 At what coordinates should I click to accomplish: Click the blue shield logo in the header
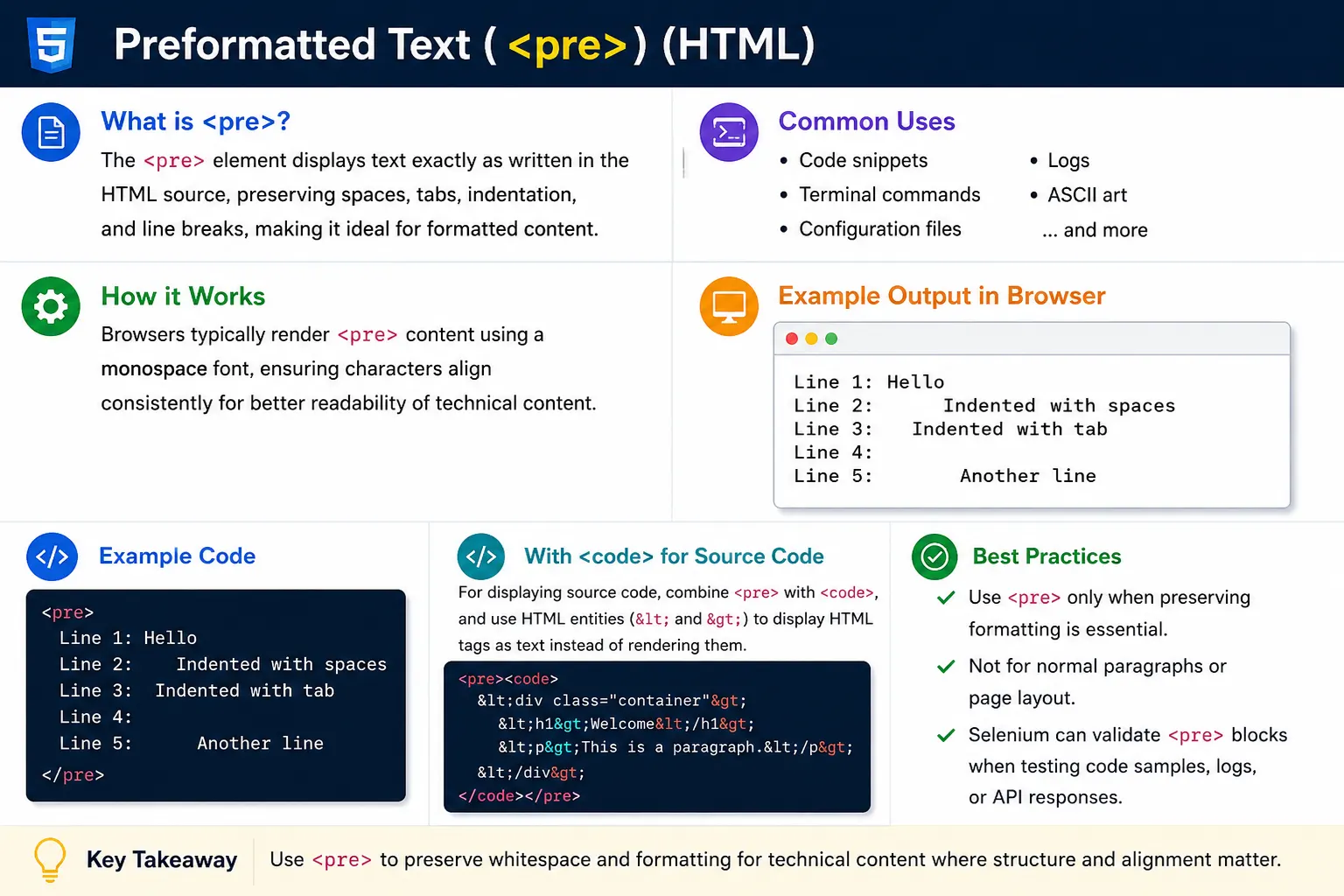(52, 45)
